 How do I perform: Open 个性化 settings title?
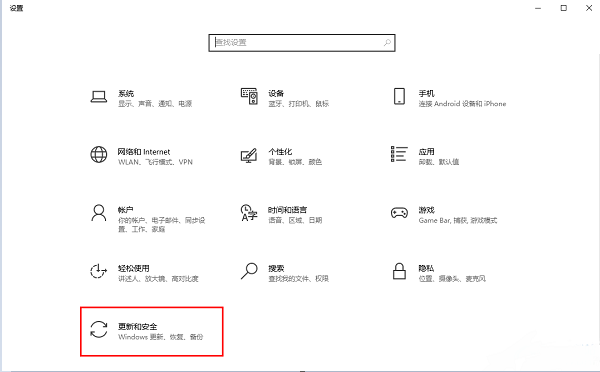(x=280, y=152)
